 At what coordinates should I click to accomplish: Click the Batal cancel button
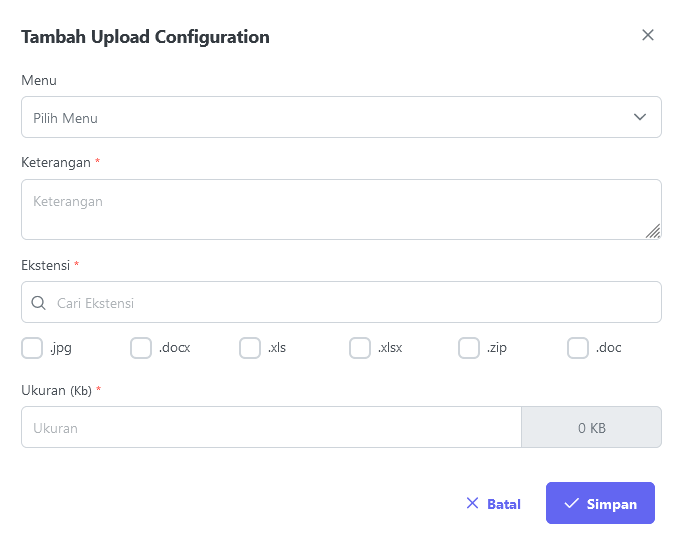click(493, 503)
